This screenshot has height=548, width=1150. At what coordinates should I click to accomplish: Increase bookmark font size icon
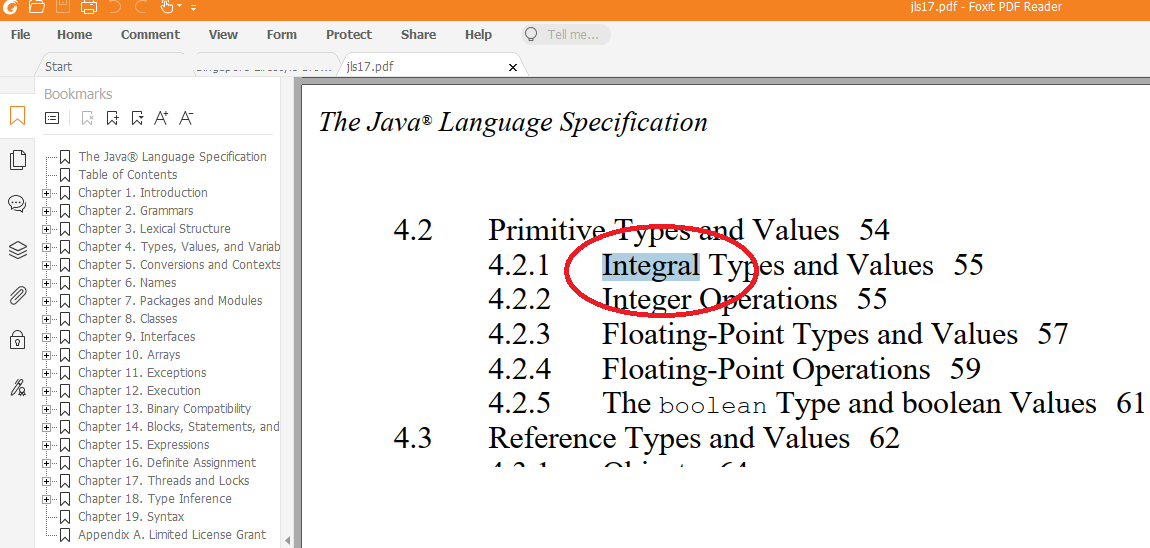tap(161, 117)
